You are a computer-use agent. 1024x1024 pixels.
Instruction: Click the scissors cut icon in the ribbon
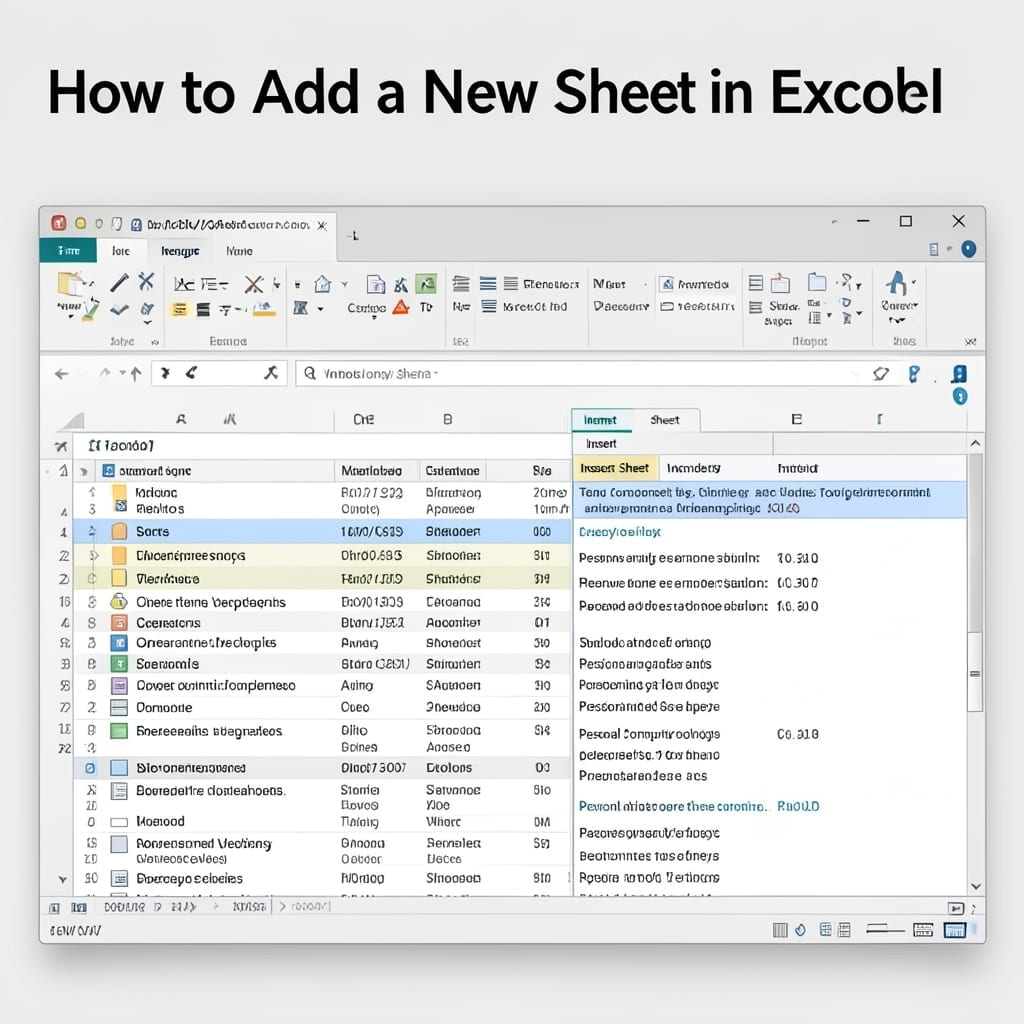tap(146, 281)
